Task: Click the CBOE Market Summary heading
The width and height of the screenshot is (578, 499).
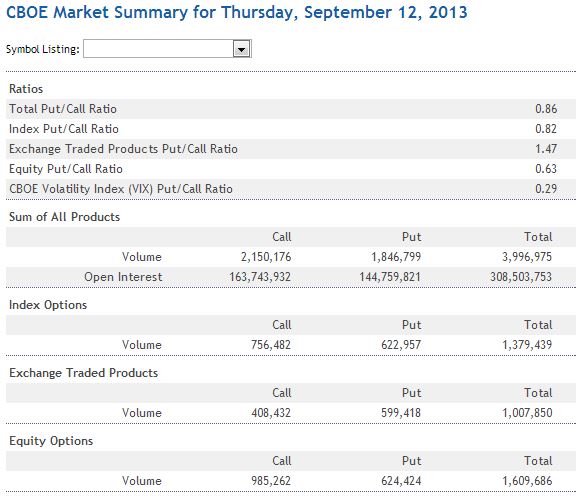Action: pyautogui.click(x=237, y=12)
